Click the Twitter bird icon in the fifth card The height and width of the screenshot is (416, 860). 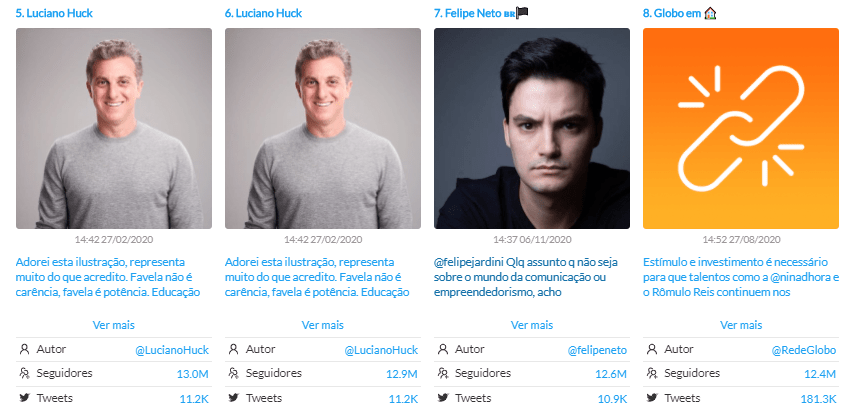click(x=24, y=398)
